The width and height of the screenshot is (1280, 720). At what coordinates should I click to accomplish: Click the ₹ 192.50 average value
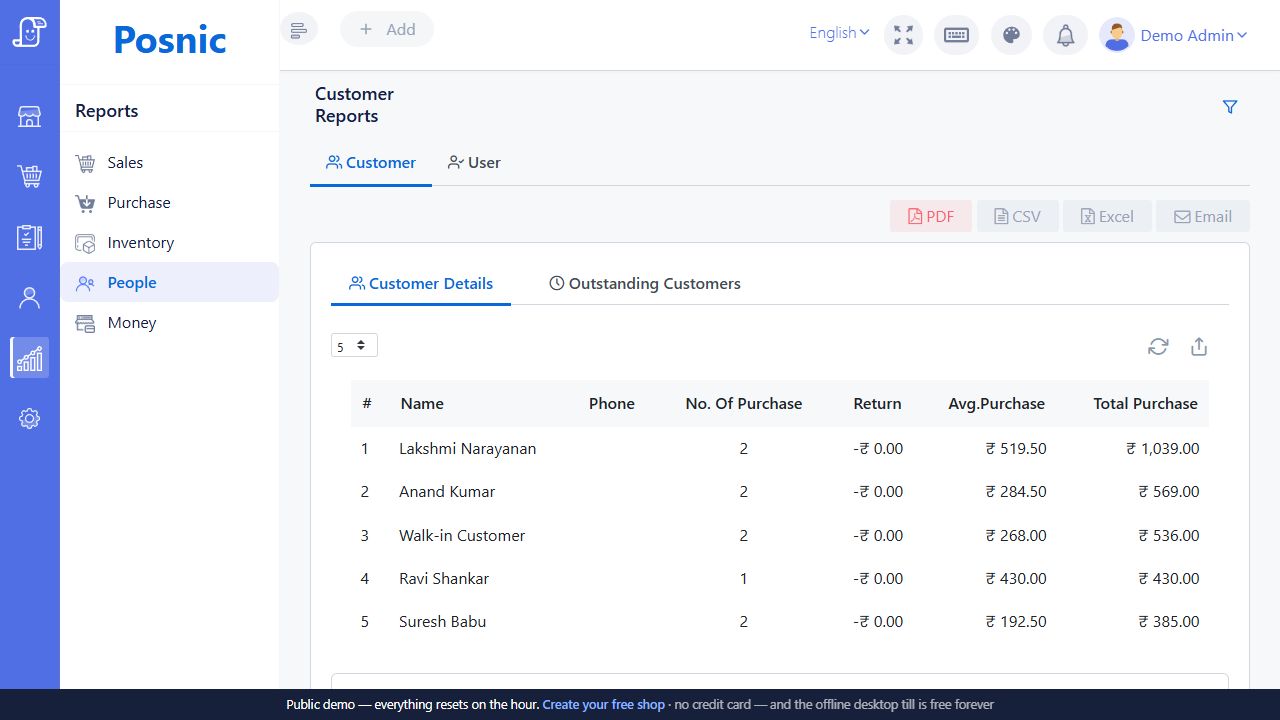pyautogui.click(x=1016, y=621)
